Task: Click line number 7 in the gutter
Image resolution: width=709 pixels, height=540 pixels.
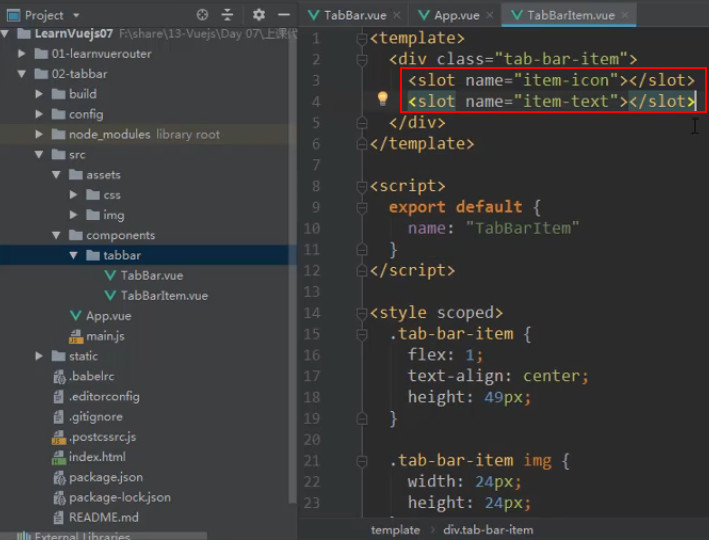Action: [316, 165]
